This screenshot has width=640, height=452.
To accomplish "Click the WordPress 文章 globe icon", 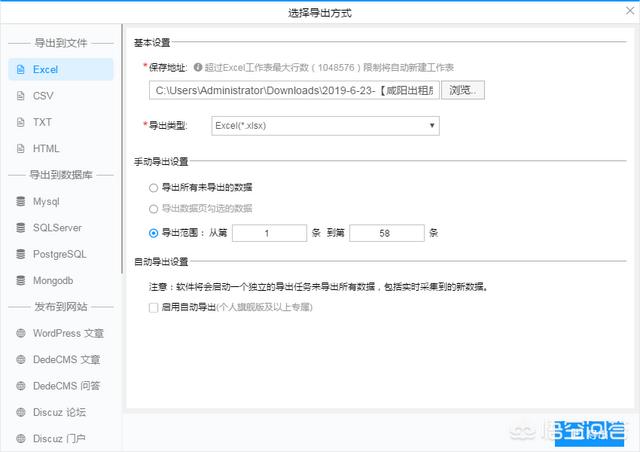I will [x=20, y=333].
